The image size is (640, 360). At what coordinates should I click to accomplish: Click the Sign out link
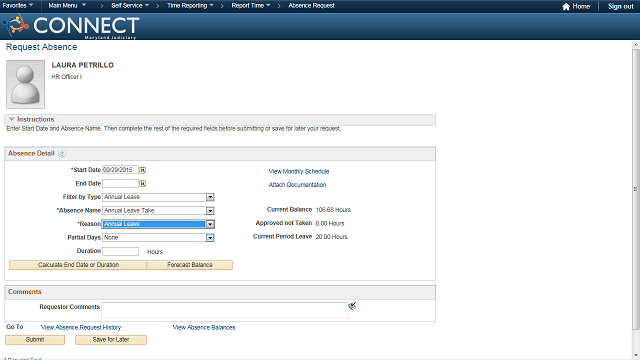620,7
